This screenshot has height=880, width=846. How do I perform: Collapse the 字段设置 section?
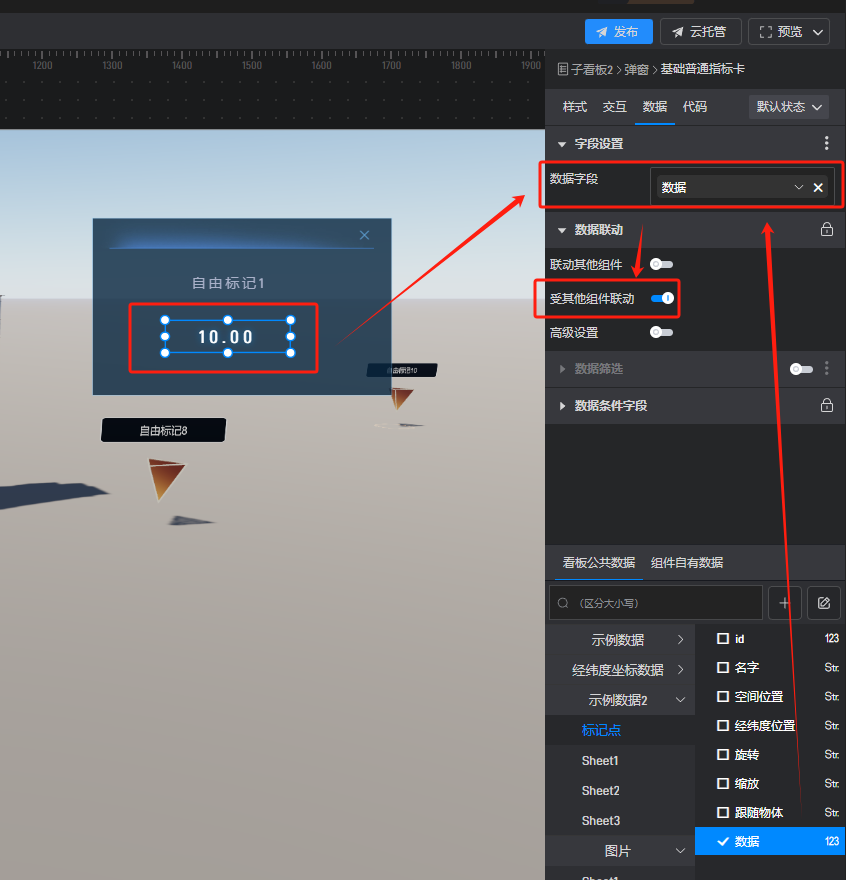pos(562,144)
